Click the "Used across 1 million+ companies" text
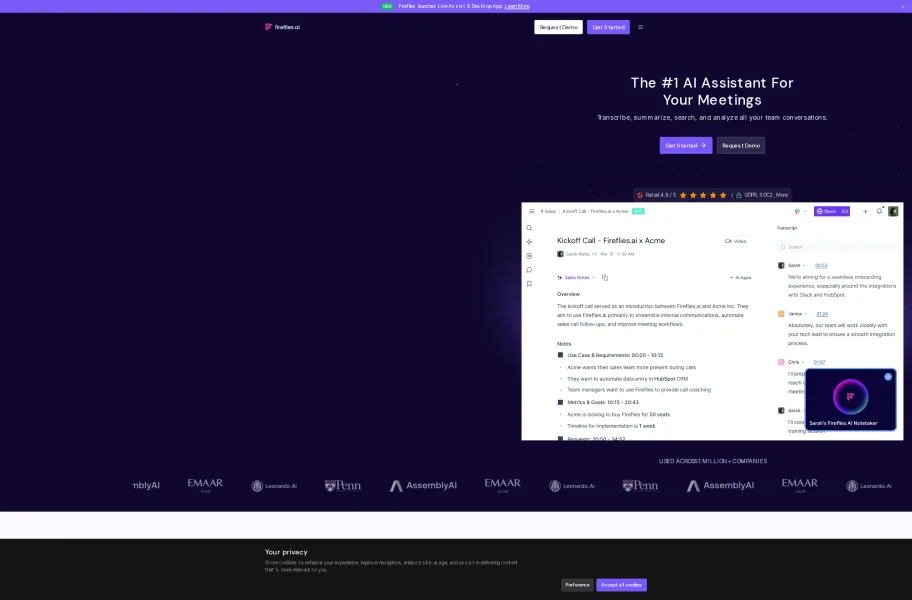Image resolution: width=912 pixels, height=600 pixels. click(x=713, y=461)
